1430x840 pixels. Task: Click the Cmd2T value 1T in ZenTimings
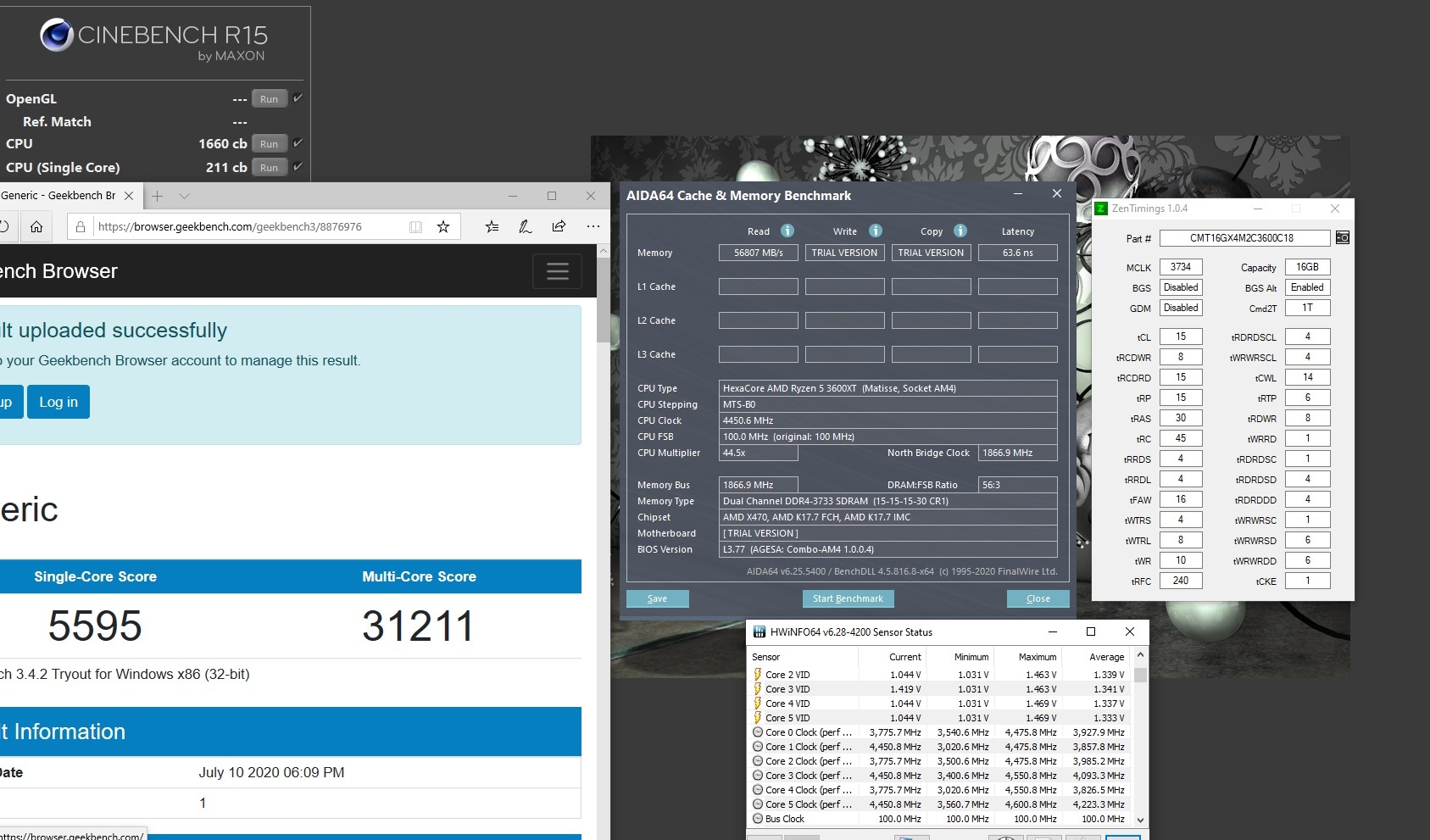[x=1307, y=308]
